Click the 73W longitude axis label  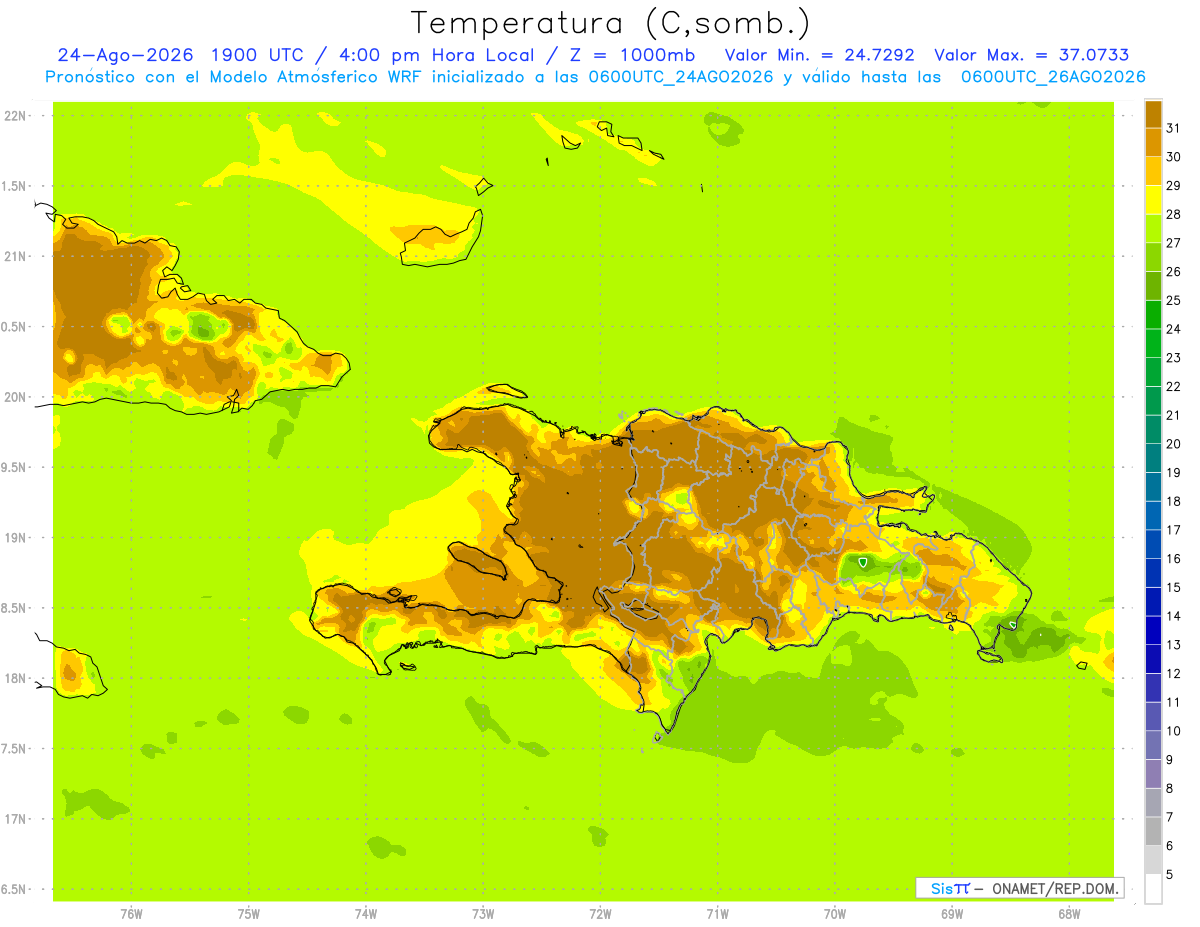[x=483, y=914]
